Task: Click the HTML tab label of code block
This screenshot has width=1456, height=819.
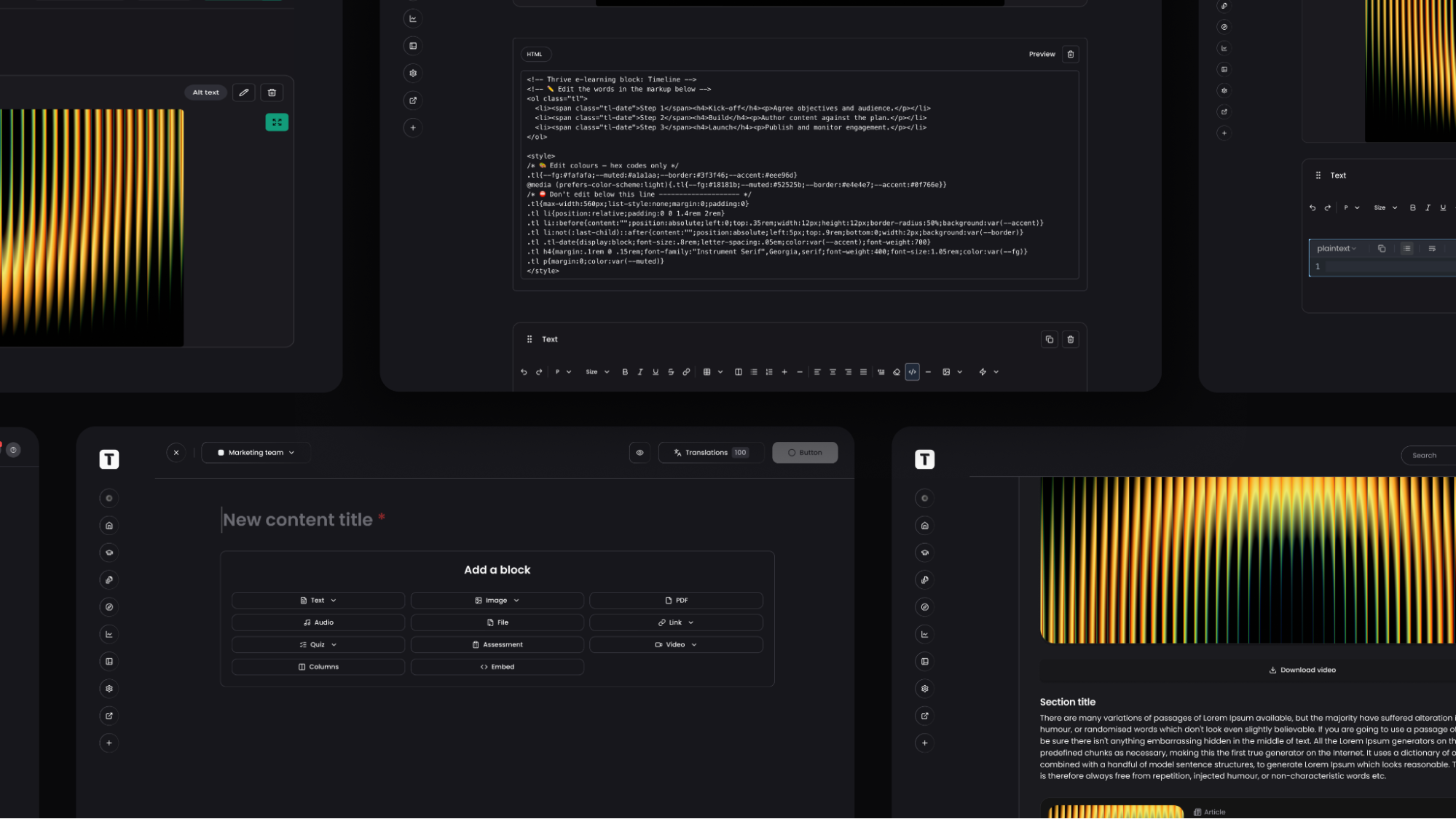Action: pyautogui.click(x=535, y=55)
